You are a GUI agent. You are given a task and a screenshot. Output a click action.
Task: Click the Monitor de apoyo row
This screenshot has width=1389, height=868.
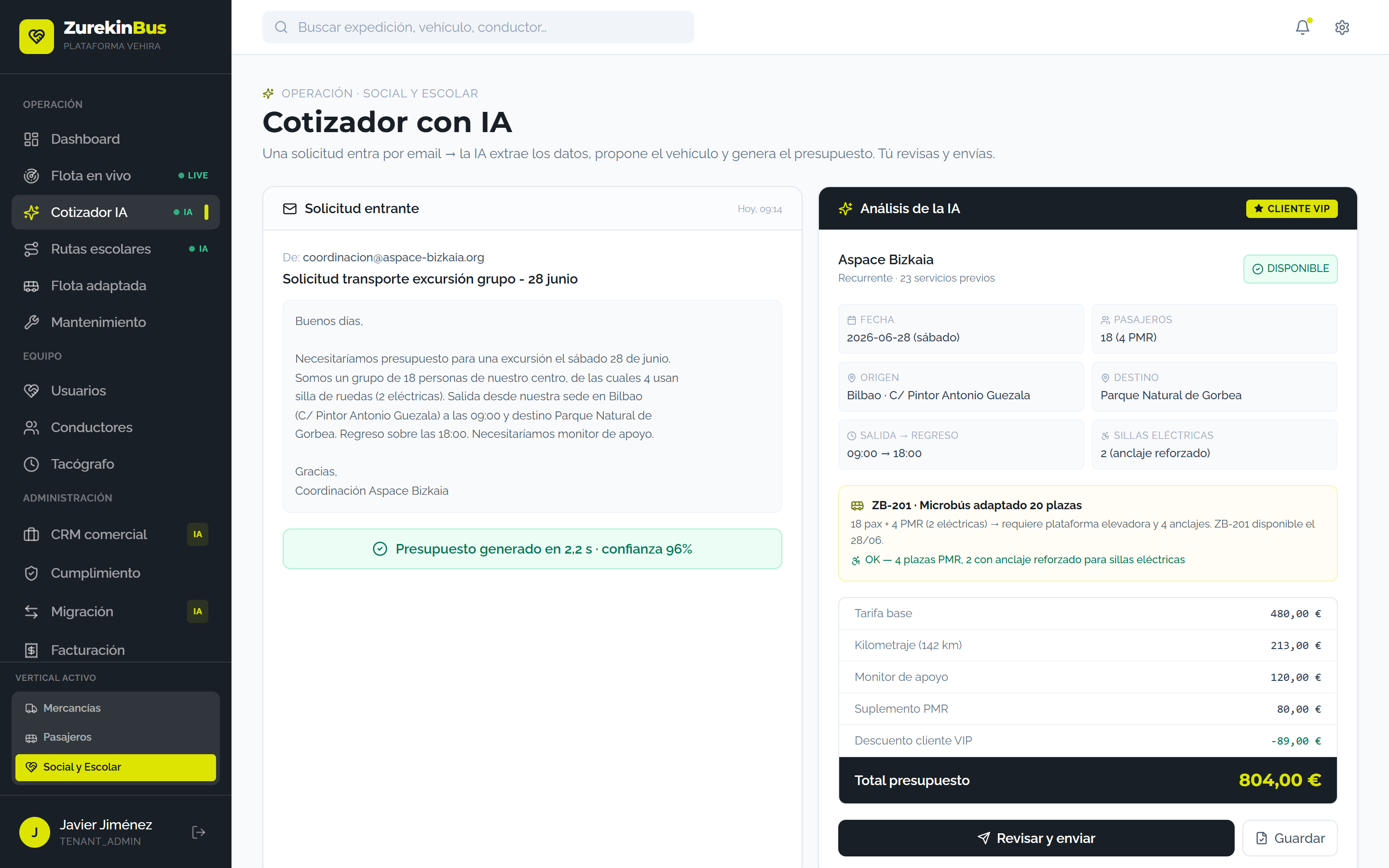coord(1088,678)
